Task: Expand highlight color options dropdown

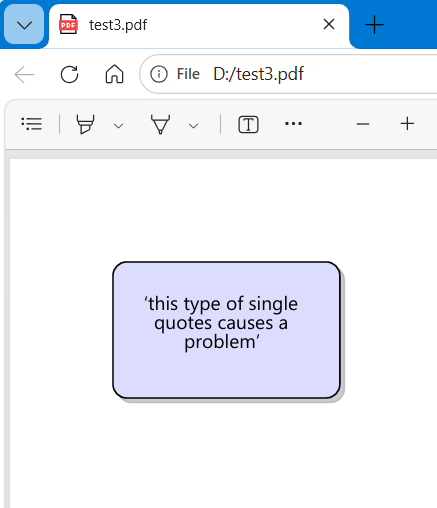Action: 118,125
